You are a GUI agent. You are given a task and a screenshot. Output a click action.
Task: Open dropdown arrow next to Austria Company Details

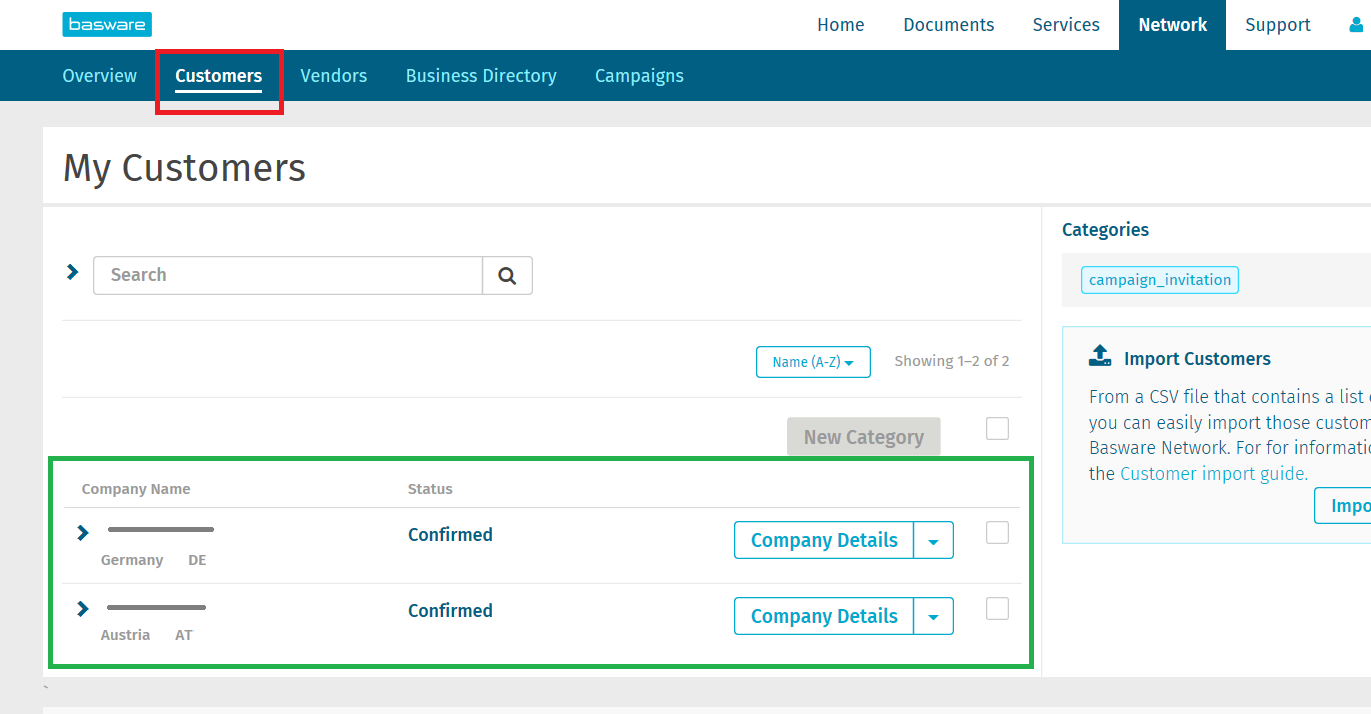point(933,617)
